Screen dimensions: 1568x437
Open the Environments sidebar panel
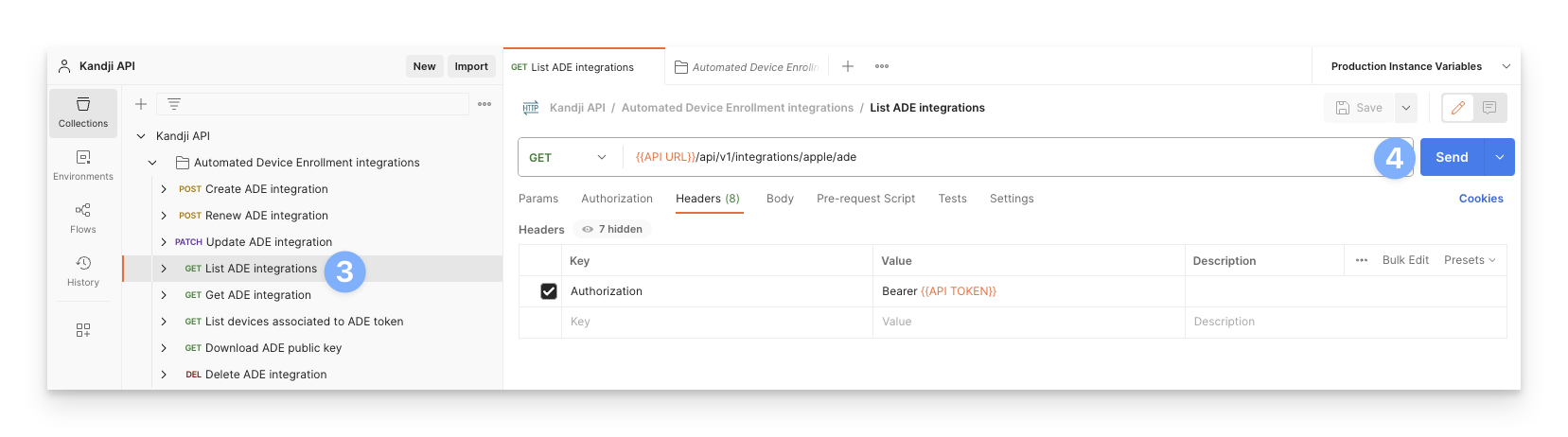[x=83, y=166]
